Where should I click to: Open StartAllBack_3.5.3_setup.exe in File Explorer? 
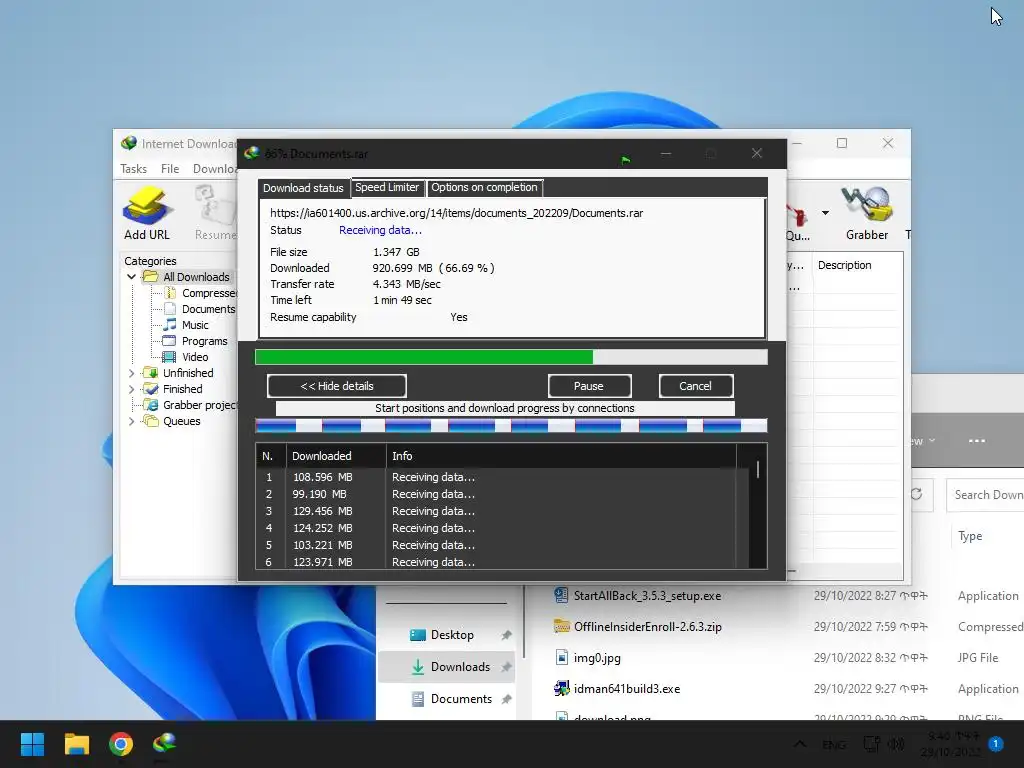(647, 596)
